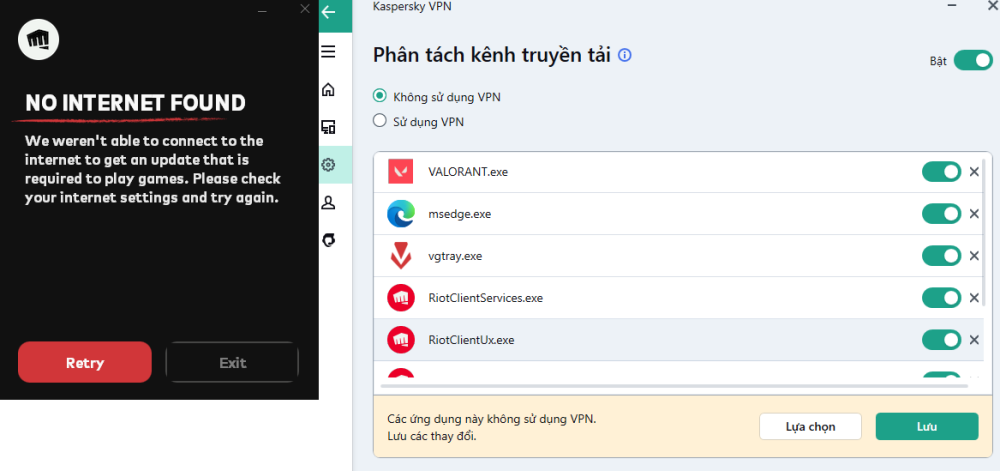Toggle the RiotClientUx.exe switch
The height and width of the screenshot is (471, 1000).
click(x=941, y=340)
